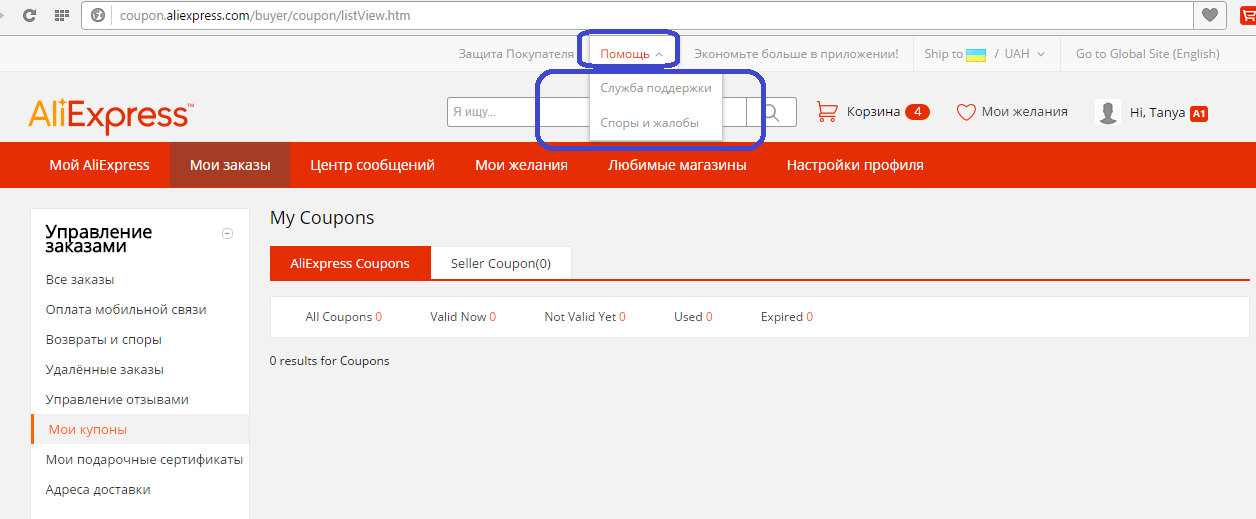Reload the page with browser refresh icon
The width and height of the screenshot is (1256, 519).
click(x=29, y=16)
